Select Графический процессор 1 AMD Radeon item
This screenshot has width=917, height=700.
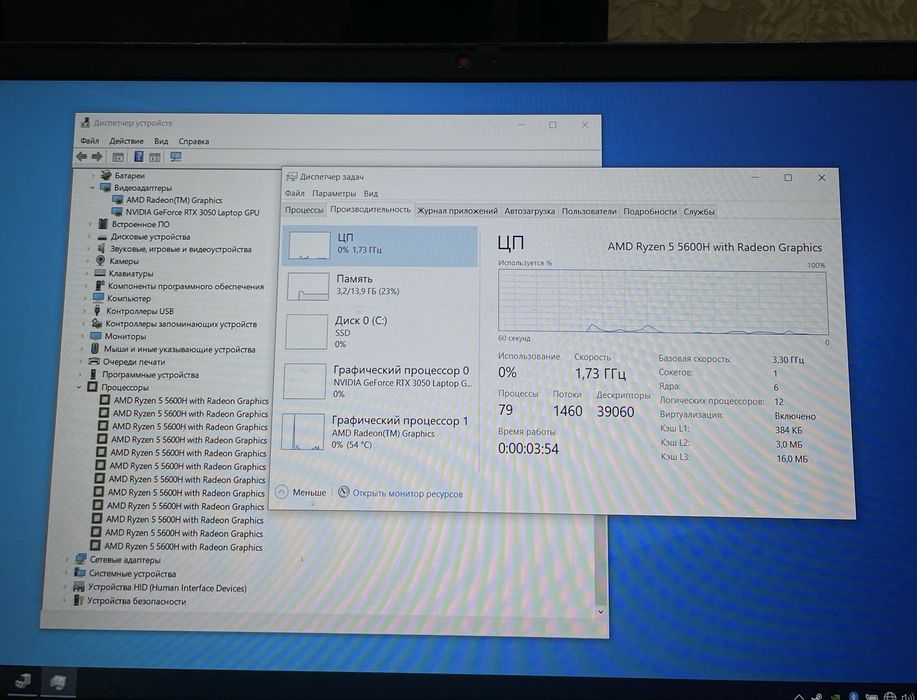(377, 432)
